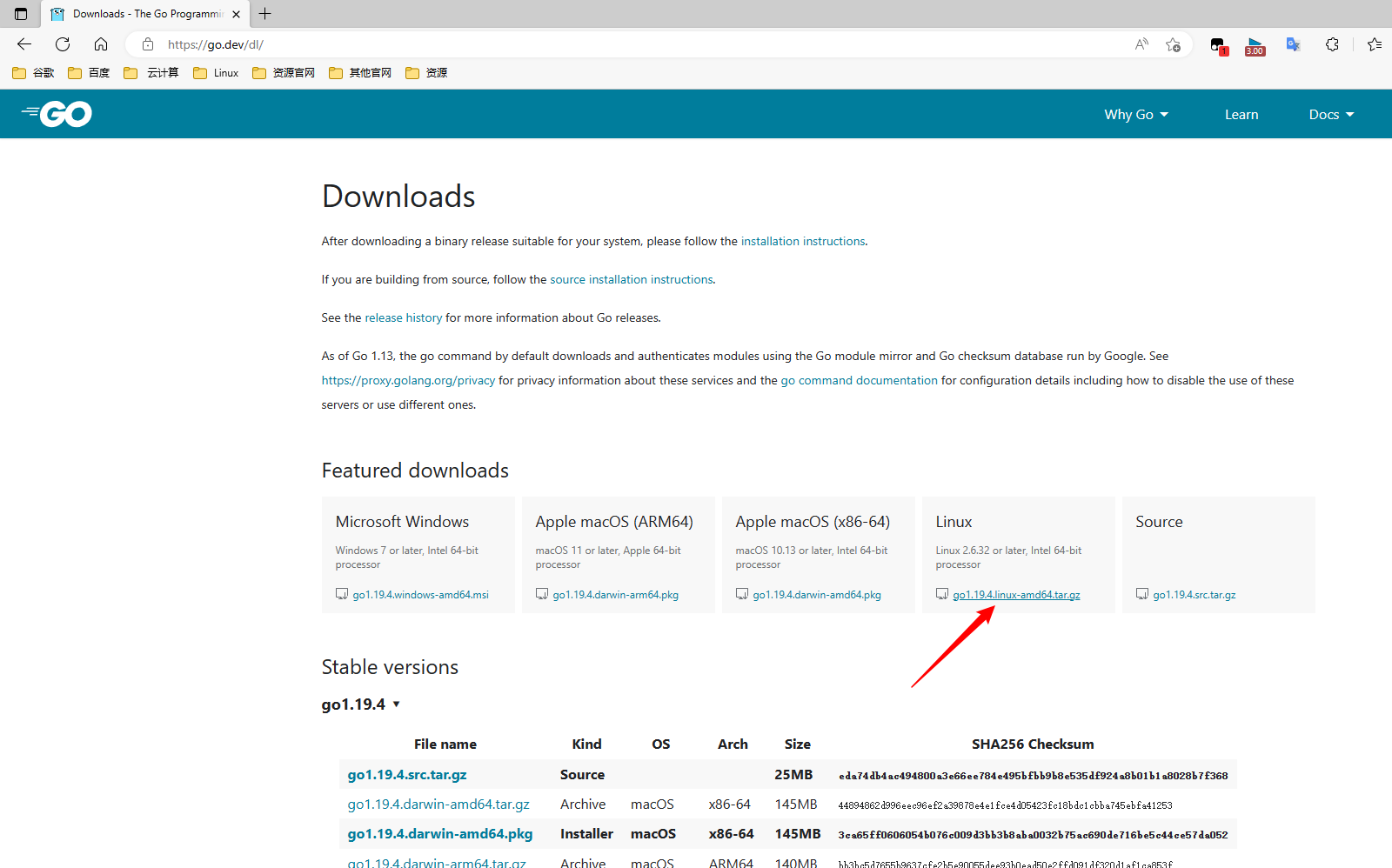1392x868 pixels.
Task: Go to the browser home page icon
Action: coord(101,44)
